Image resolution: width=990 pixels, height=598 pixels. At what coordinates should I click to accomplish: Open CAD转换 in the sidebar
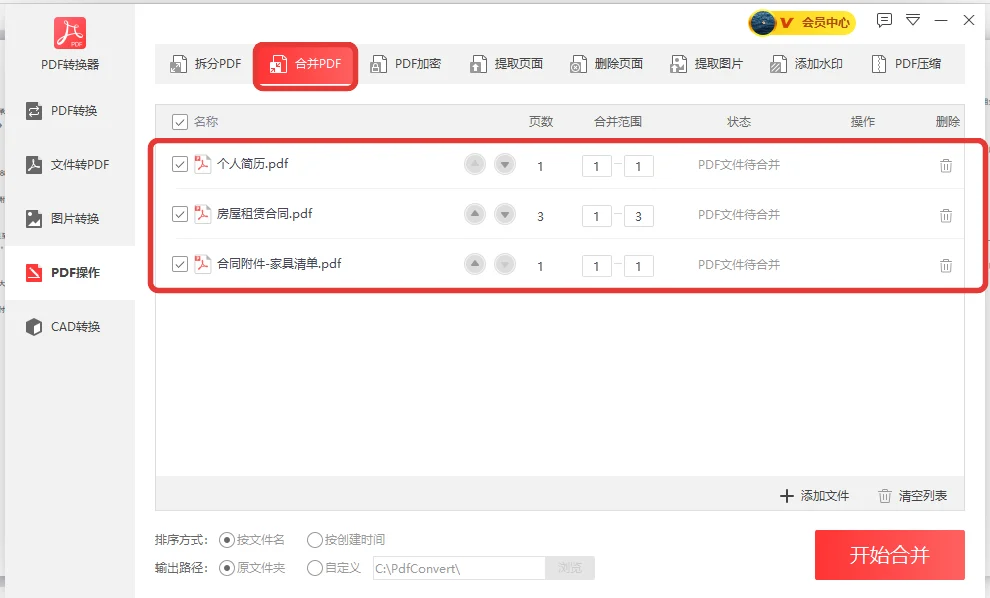(70, 327)
